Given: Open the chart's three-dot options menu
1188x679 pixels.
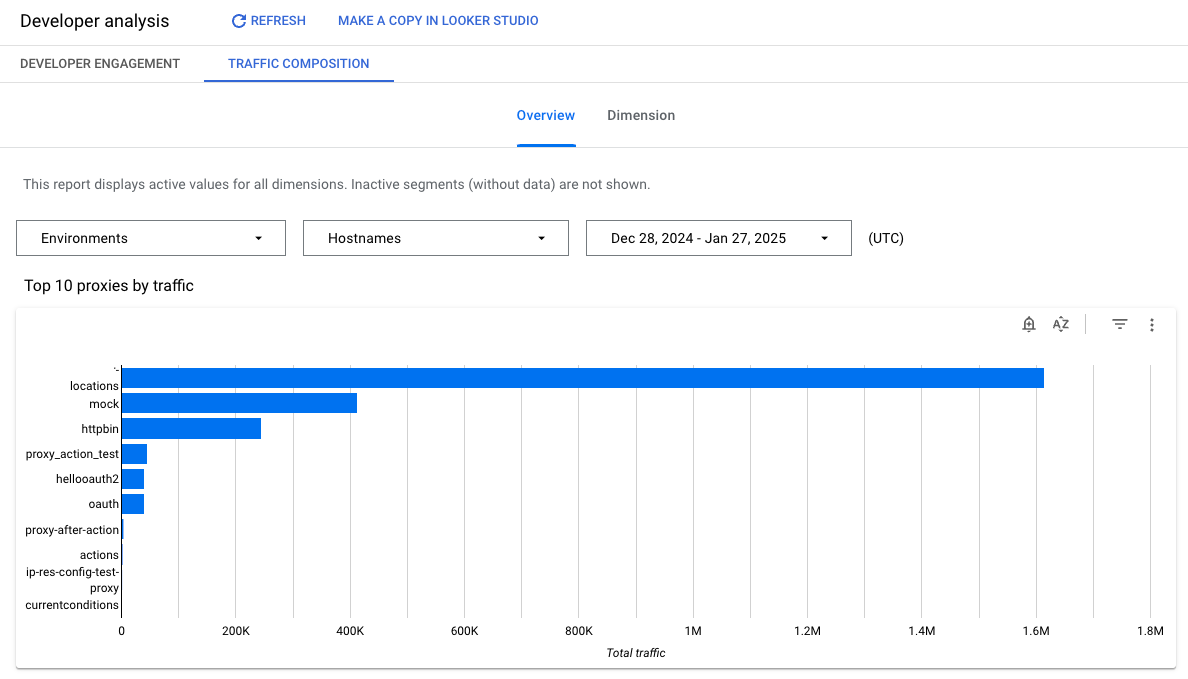Looking at the screenshot, I should click(1152, 324).
